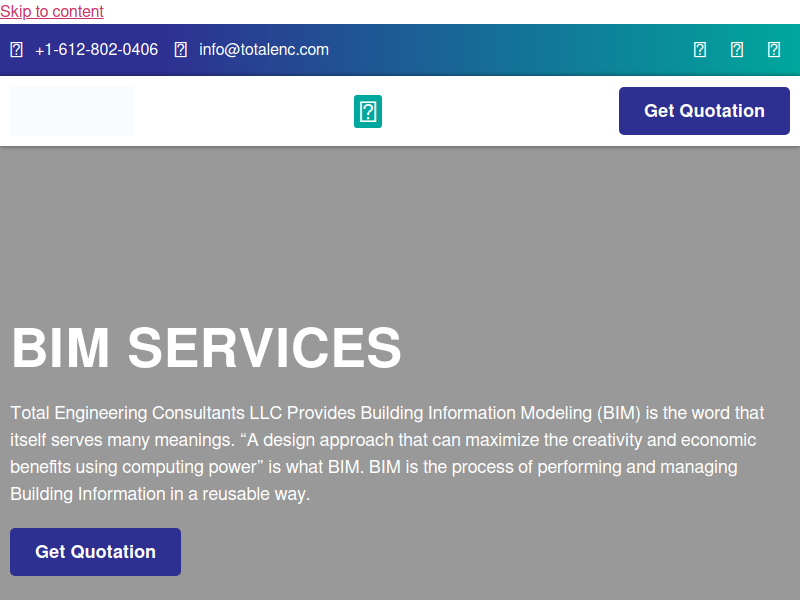Open the first social icon in top bar
This screenshot has height=600, width=800.
[x=700, y=49]
